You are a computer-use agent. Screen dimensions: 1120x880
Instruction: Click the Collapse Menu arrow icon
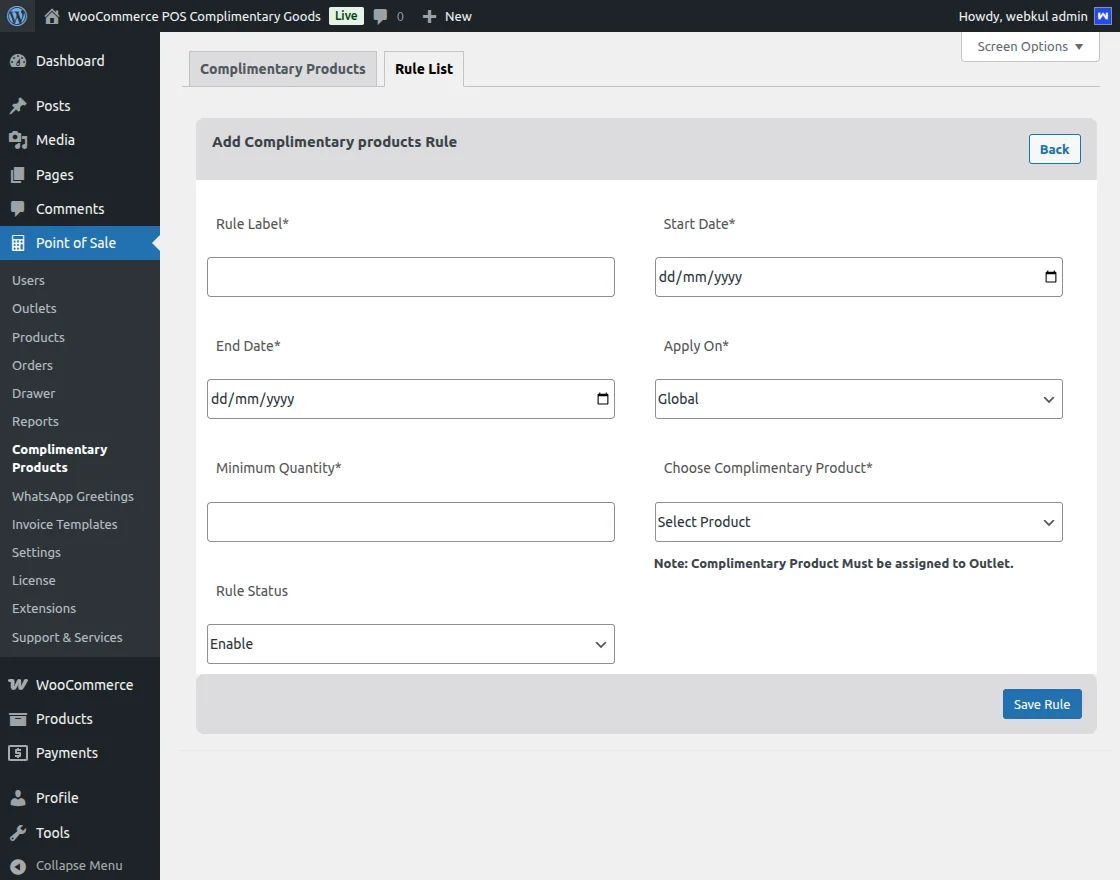(17, 865)
